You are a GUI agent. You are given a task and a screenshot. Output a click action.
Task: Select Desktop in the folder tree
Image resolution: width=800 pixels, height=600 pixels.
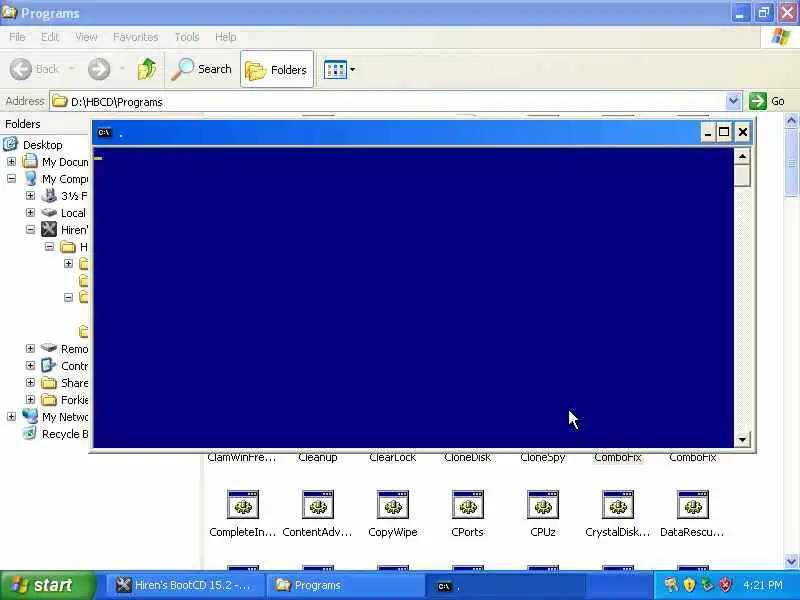pos(42,145)
